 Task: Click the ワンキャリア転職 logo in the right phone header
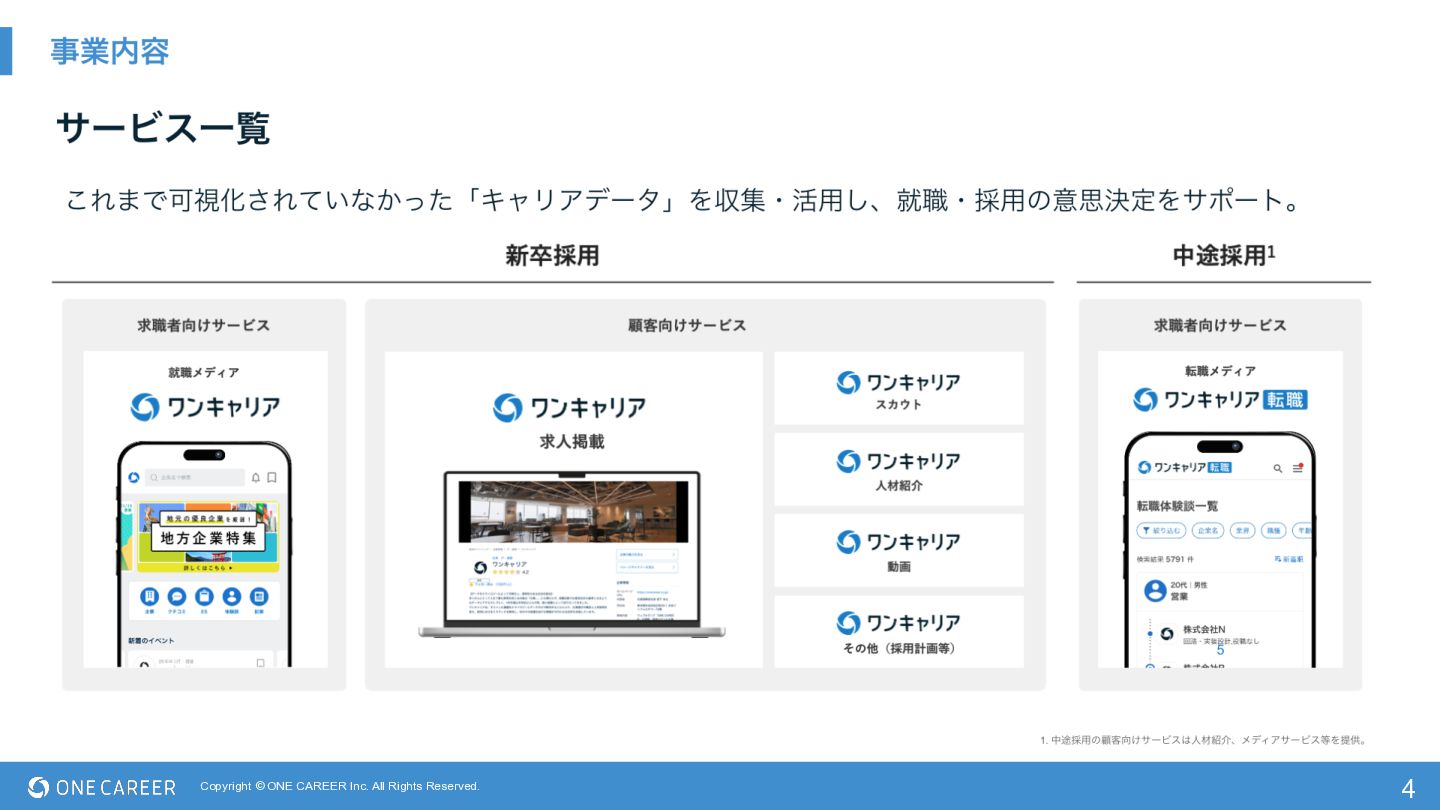(1185, 467)
